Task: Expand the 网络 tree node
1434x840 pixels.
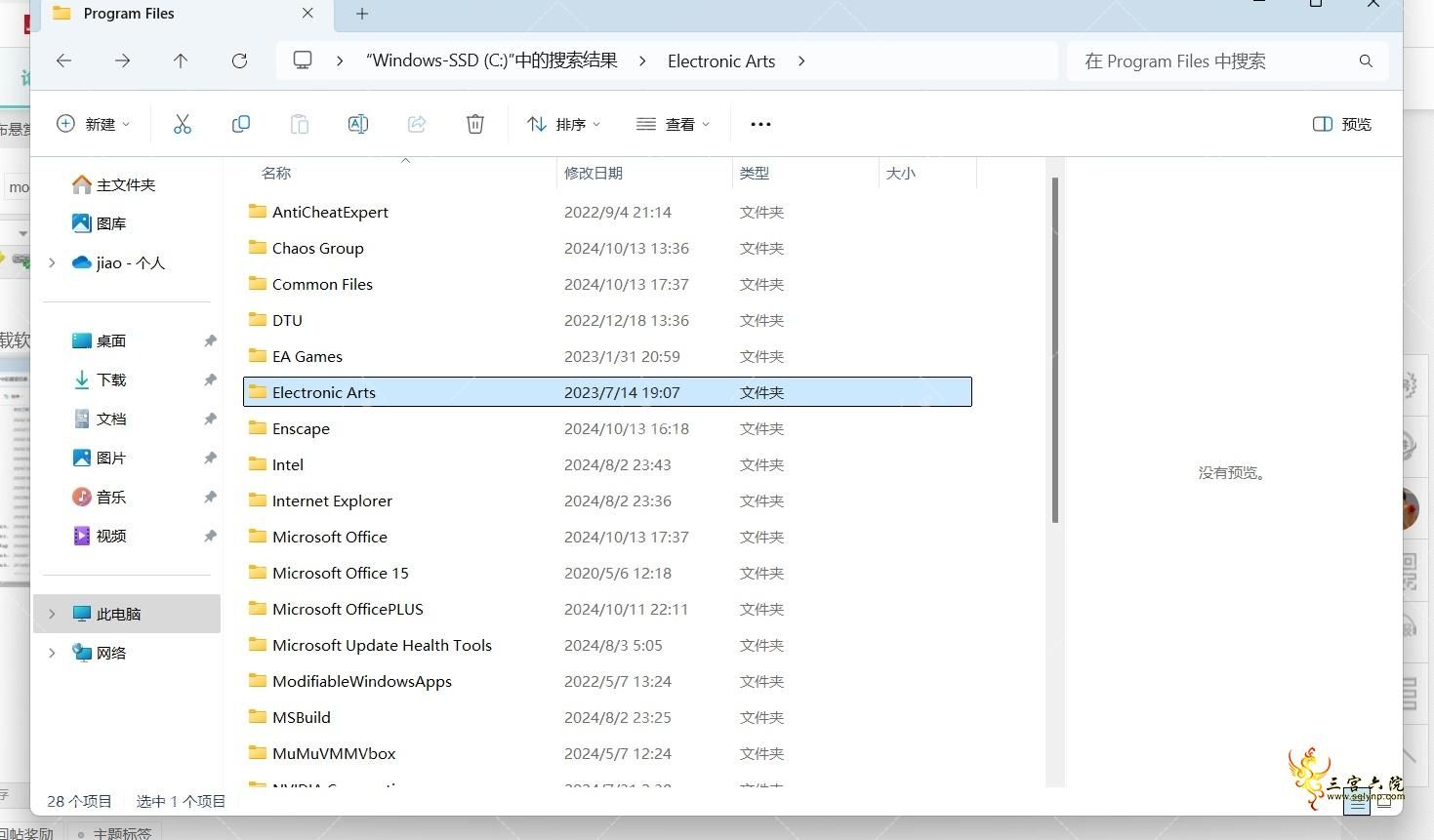Action: point(52,653)
